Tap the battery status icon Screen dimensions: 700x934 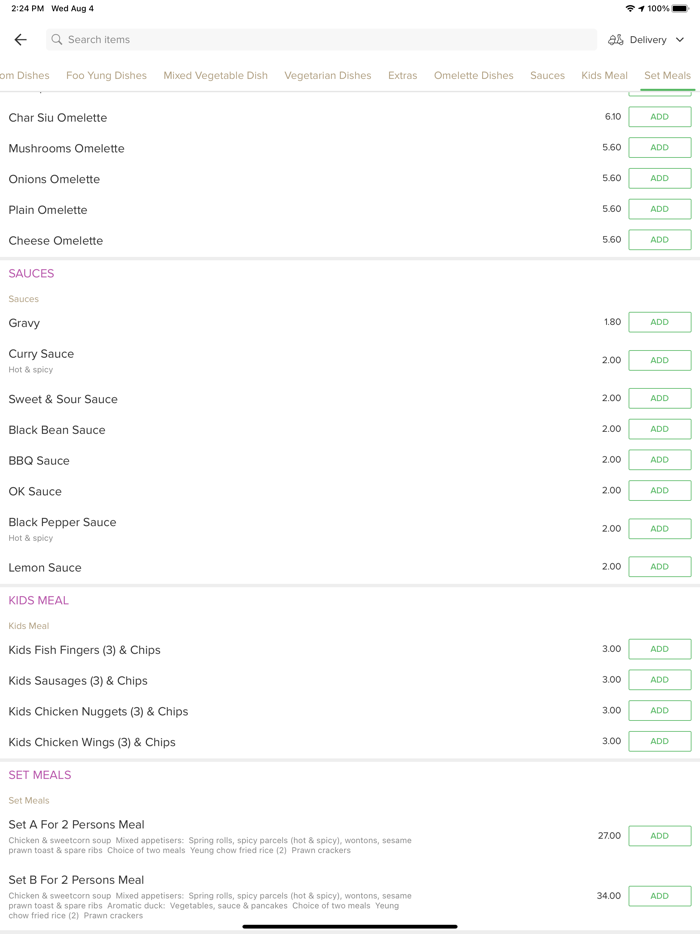pos(680,8)
